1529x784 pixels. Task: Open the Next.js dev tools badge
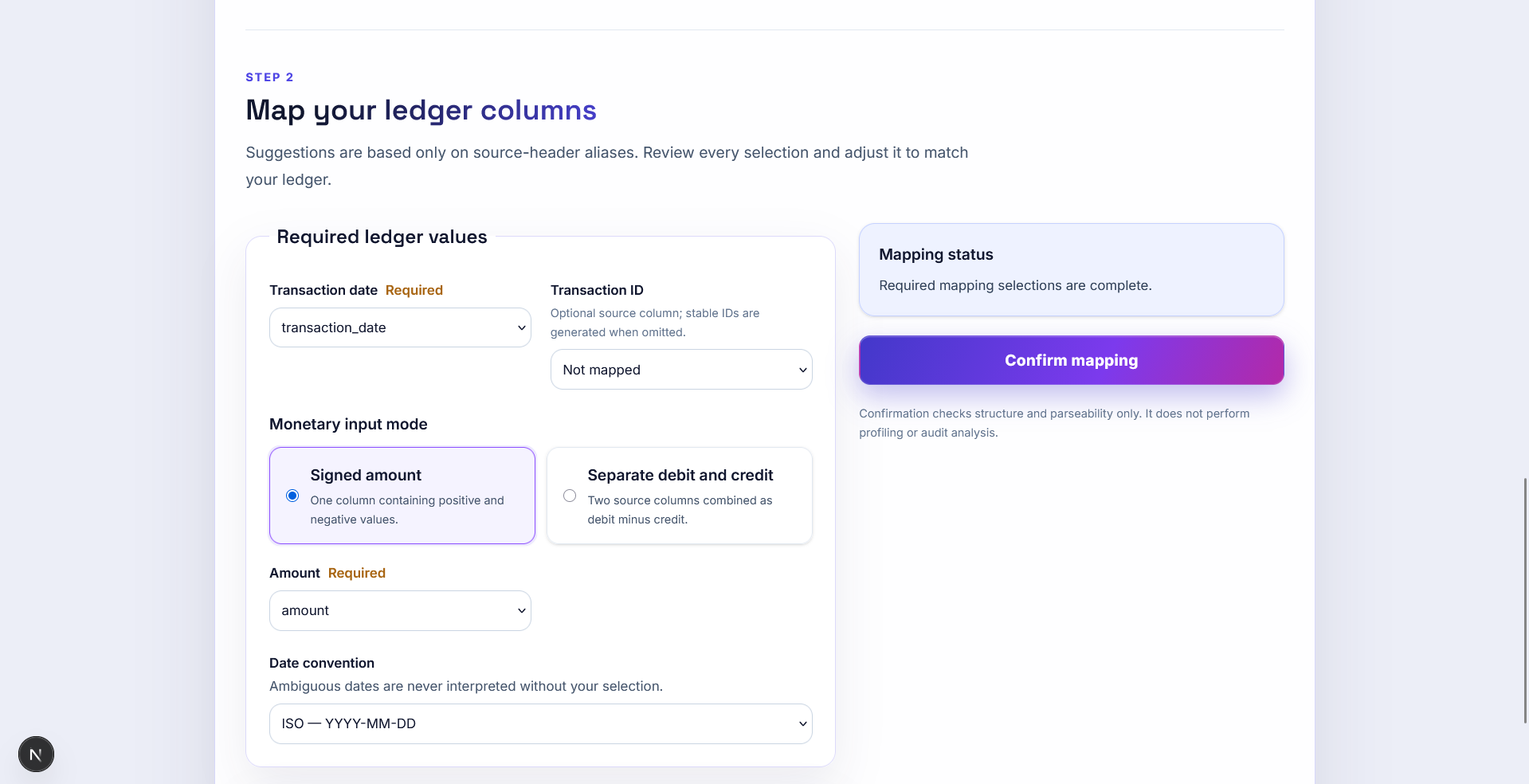pyautogui.click(x=36, y=754)
